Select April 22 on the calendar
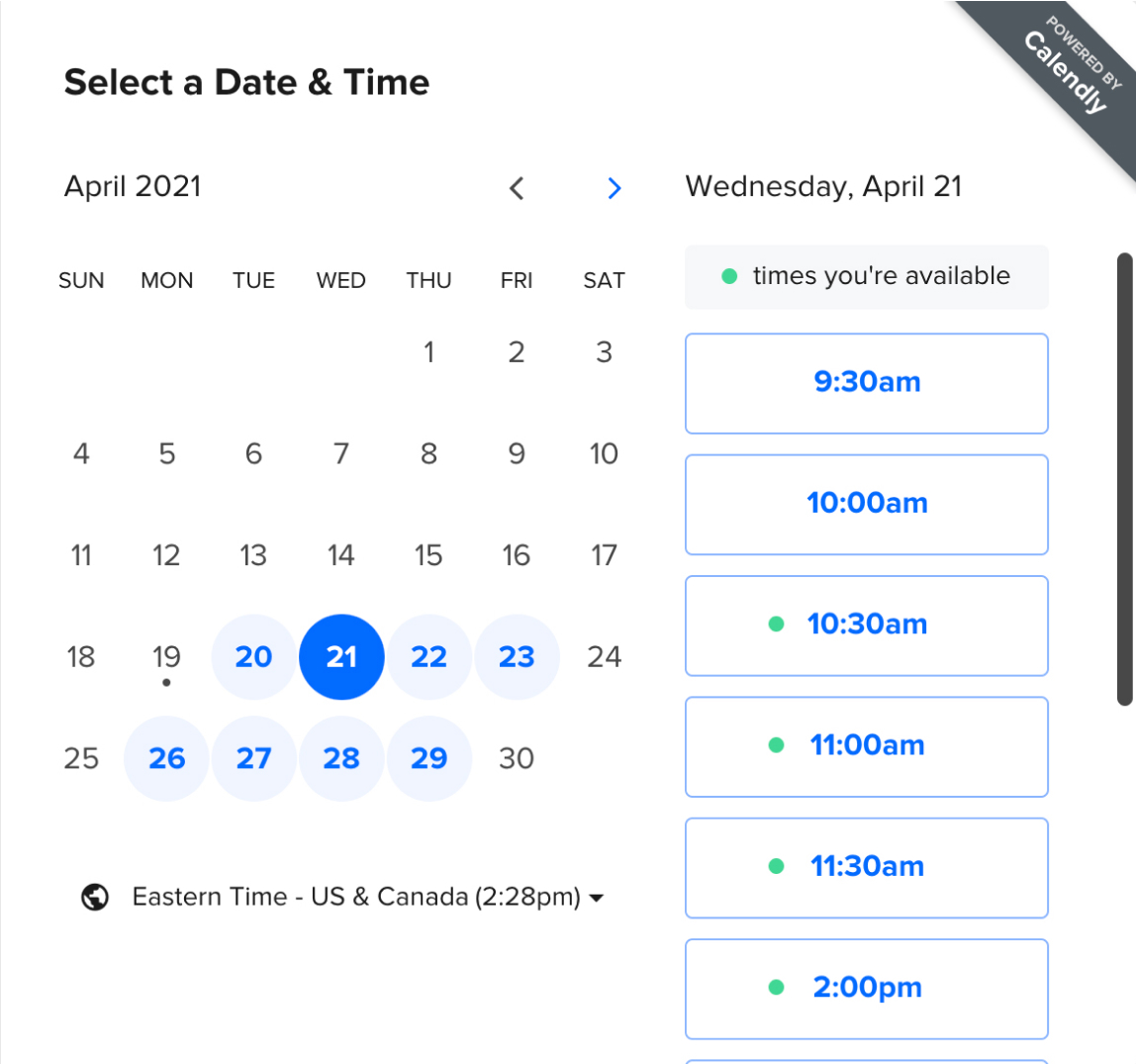 (428, 656)
